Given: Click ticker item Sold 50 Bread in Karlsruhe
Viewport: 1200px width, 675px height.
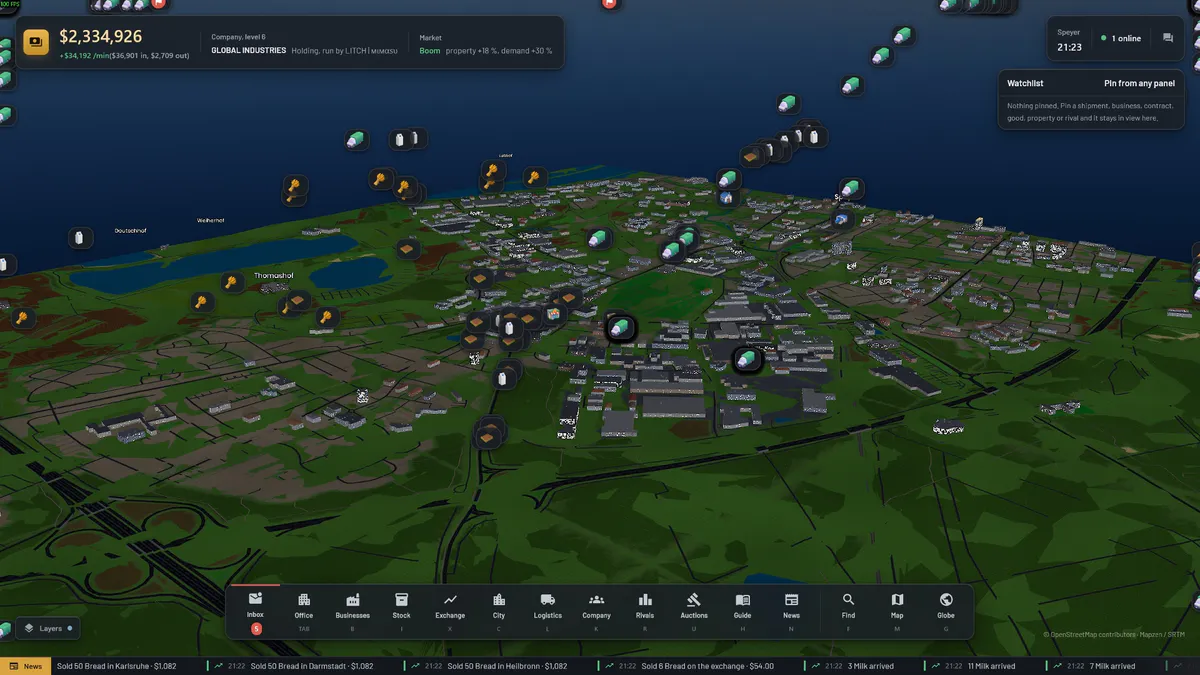Looking at the screenshot, I should tap(116, 666).
